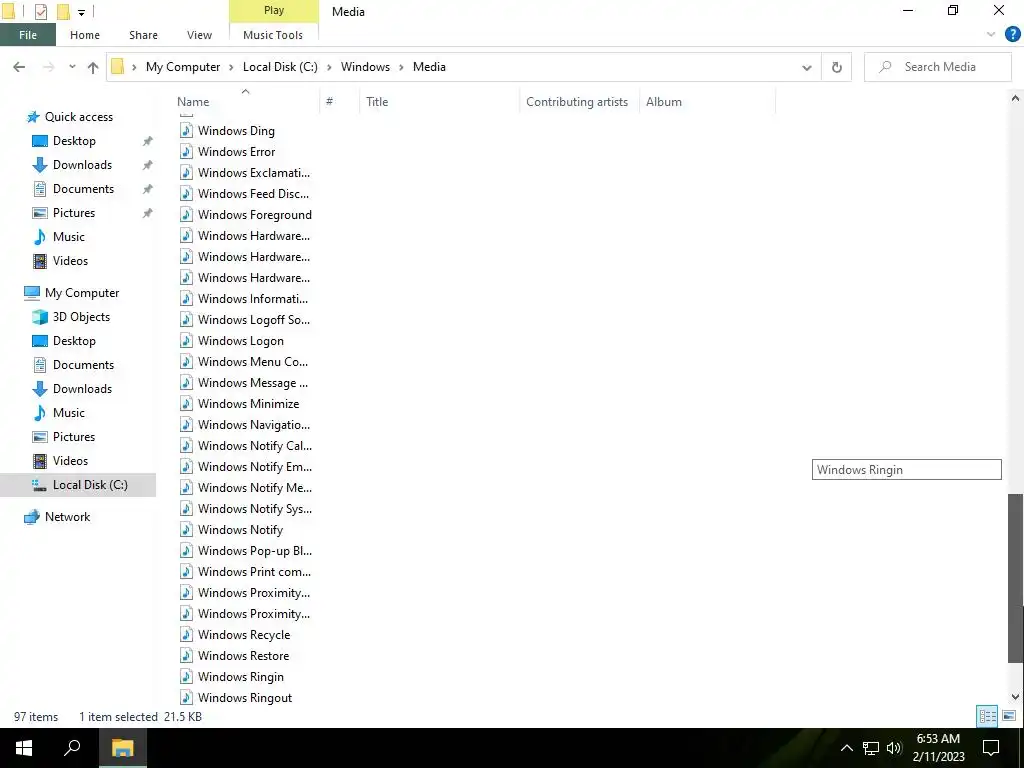This screenshot has width=1024, height=768.
Task: Click the Windows Logon file icon
Action: 186,341
